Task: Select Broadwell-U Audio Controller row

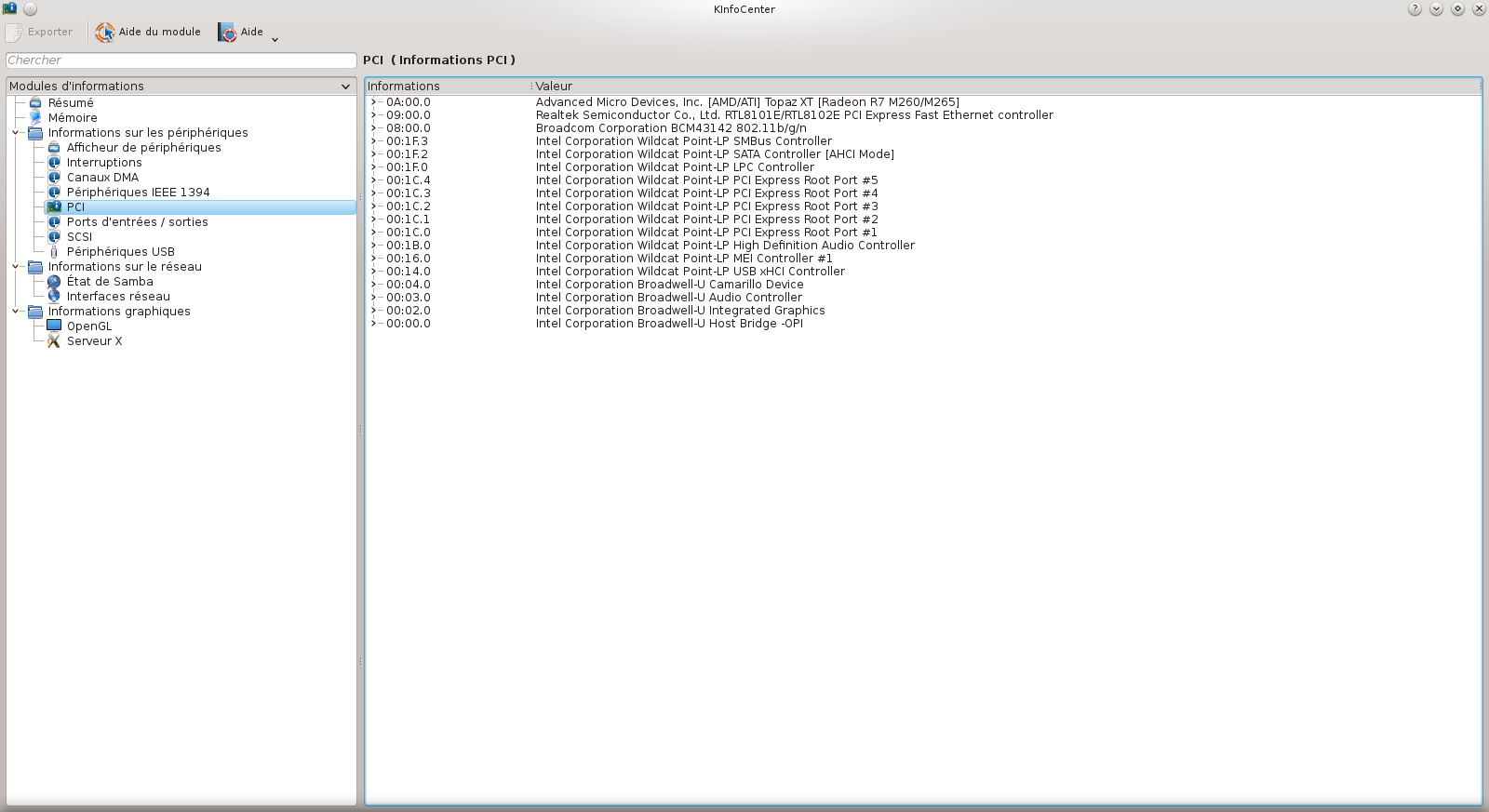Action: pos(669,298)
